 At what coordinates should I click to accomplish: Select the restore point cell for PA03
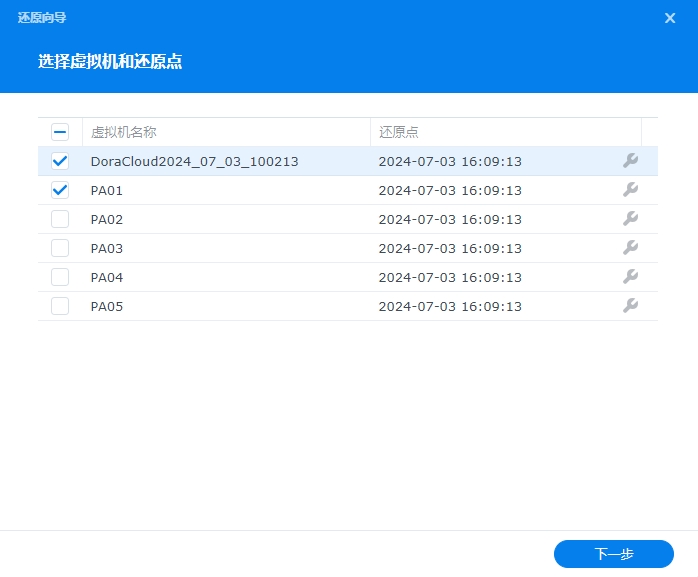(450, 248)
